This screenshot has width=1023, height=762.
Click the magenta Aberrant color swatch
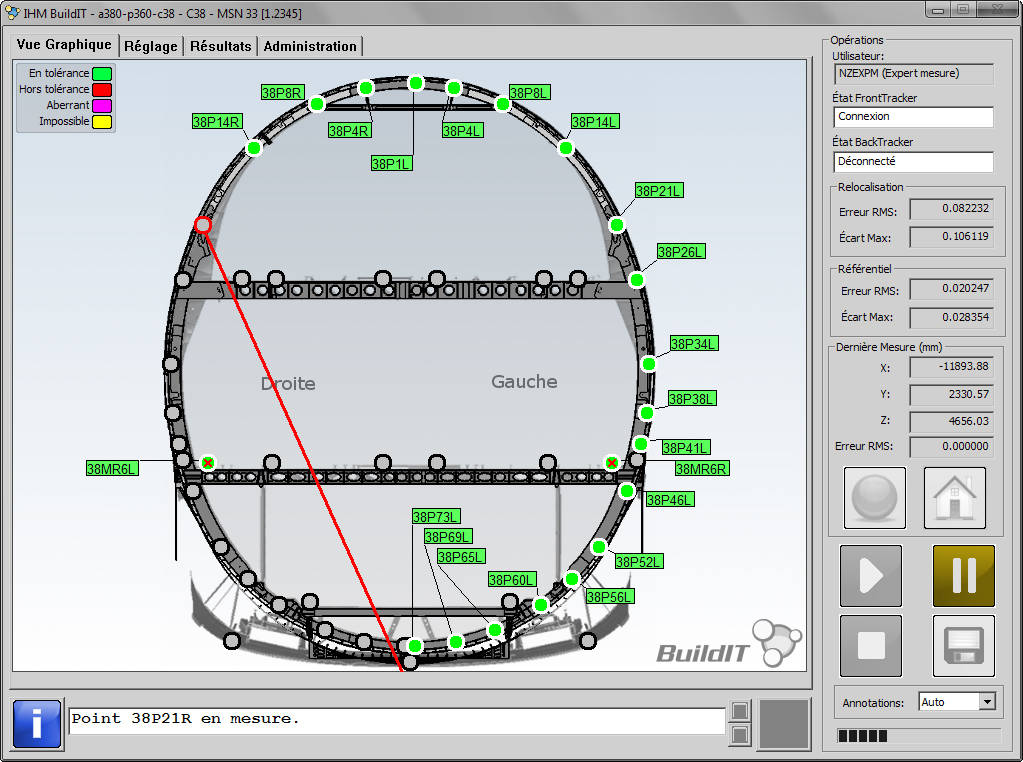coord(101,105)
